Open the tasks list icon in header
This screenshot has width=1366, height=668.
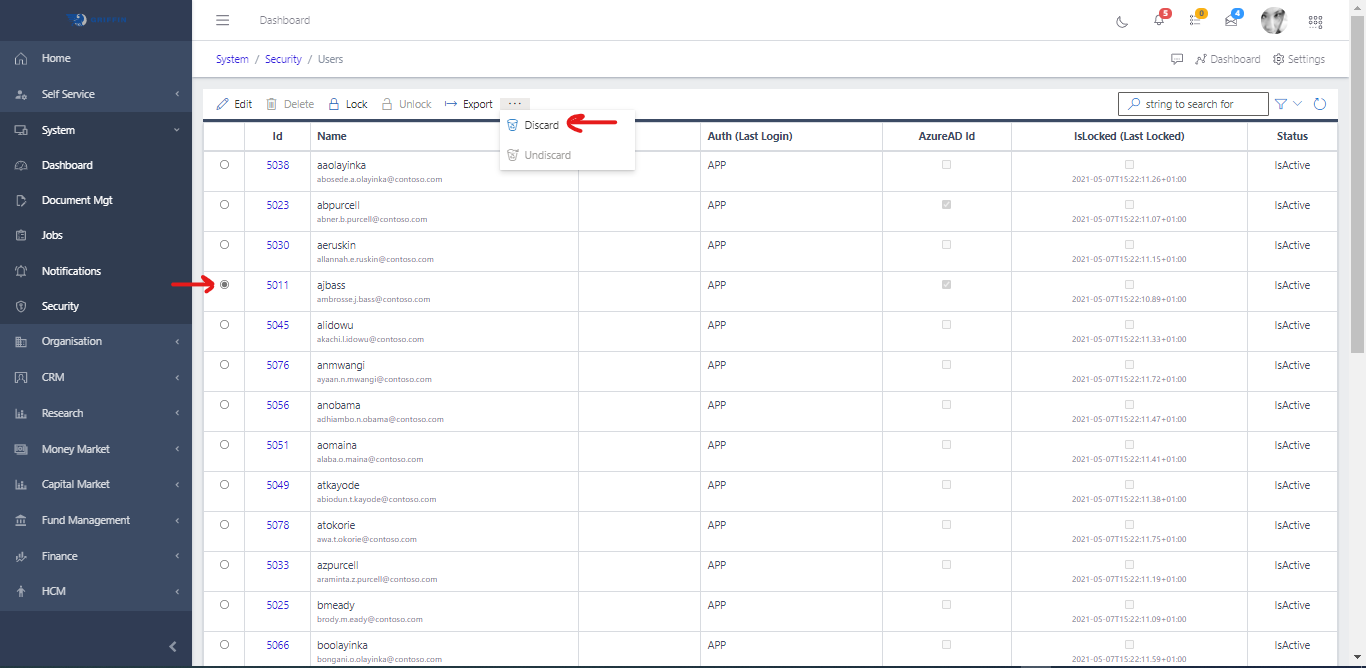pos(1195,21)
